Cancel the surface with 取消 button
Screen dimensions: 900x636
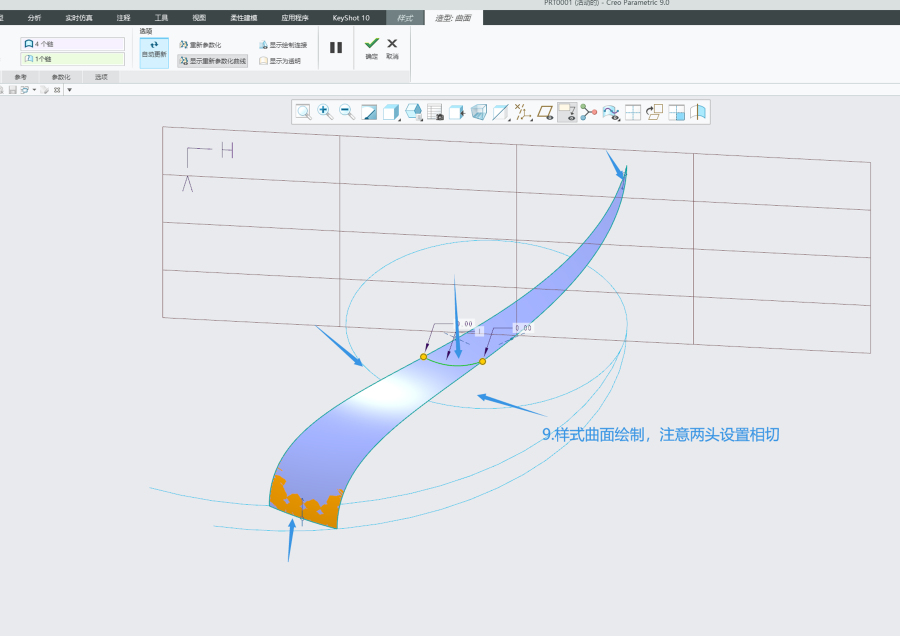(x=392, y=48)
